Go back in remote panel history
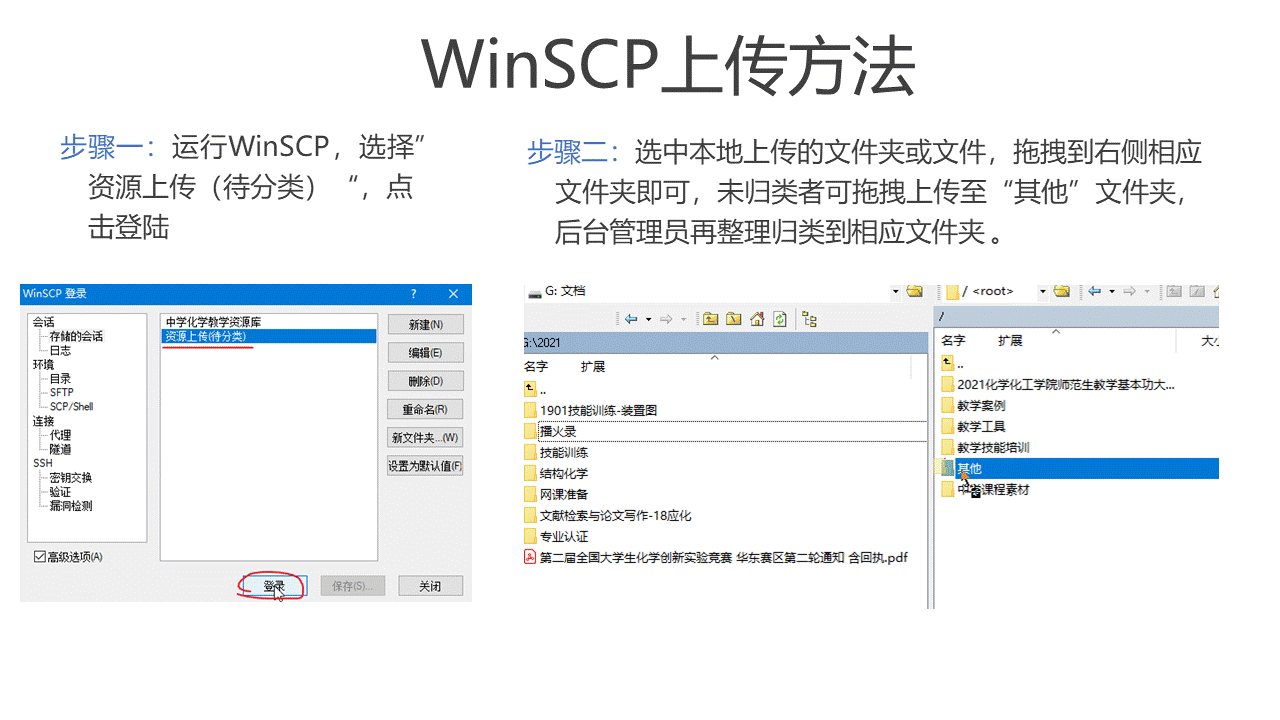Screen dimensions: 1280x720 click(x=1095, y=291)
